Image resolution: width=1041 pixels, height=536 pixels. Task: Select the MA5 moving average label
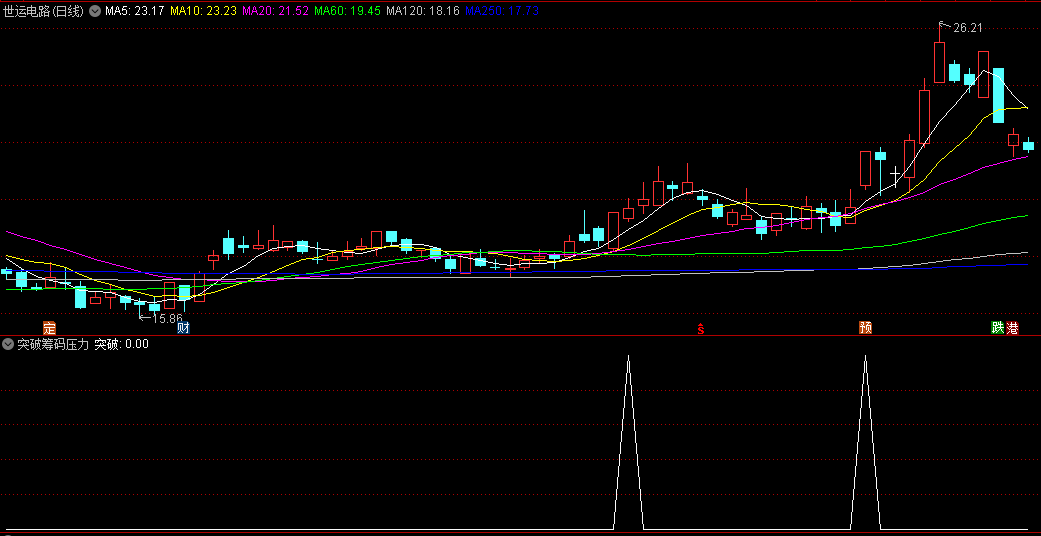(135, 10)
